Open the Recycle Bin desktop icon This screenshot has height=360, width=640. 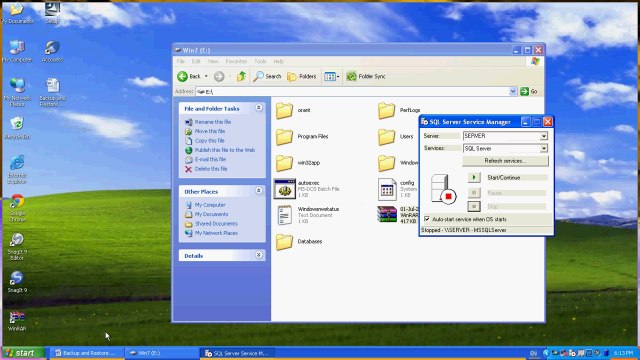coord(17,128)
